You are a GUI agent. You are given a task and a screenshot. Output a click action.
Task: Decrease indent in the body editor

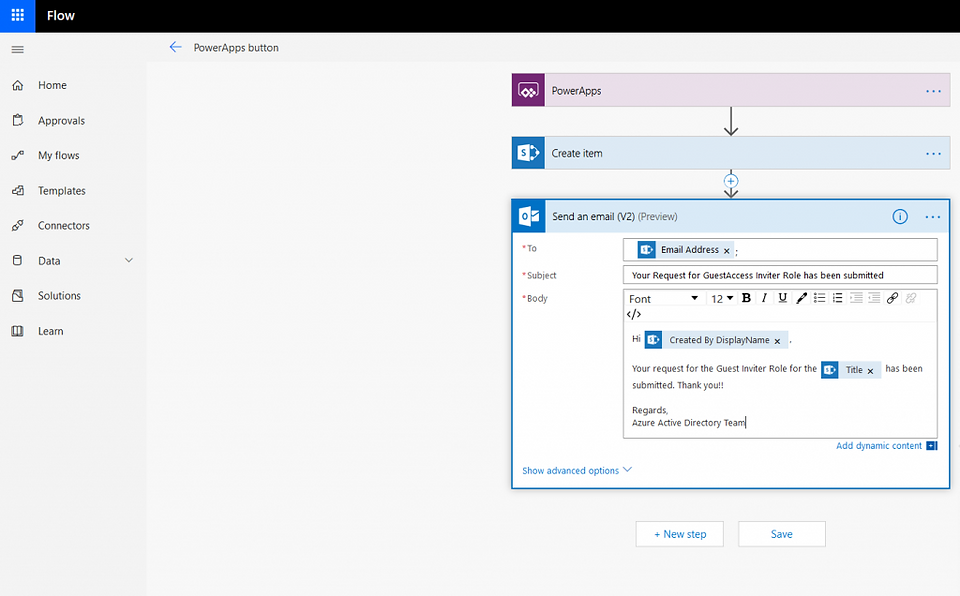point(874,298)
